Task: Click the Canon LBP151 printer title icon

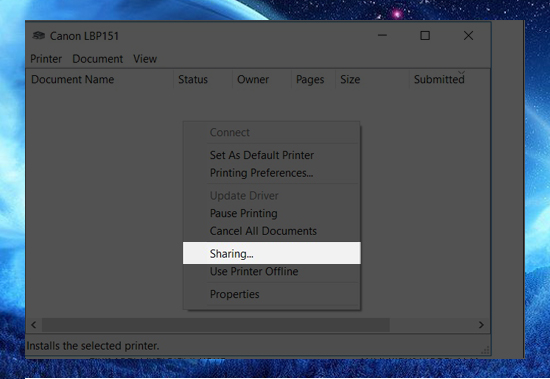Action: point(39,35)
